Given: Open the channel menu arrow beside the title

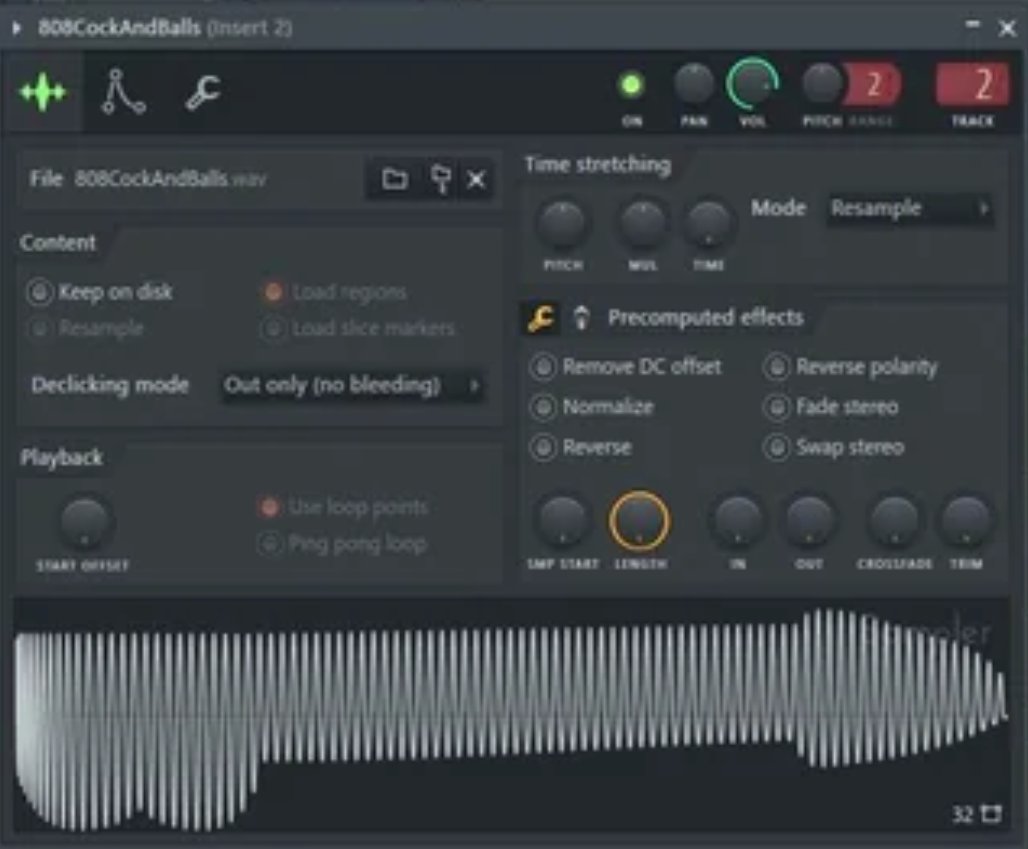Looking at the screenshot, I should (16, 28).
